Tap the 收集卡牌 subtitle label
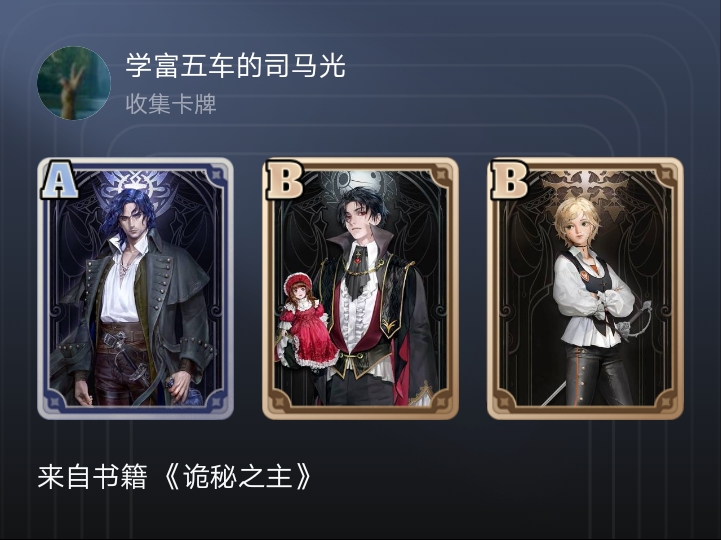Viewport: 721px width, 540px height. click(171, 104)
